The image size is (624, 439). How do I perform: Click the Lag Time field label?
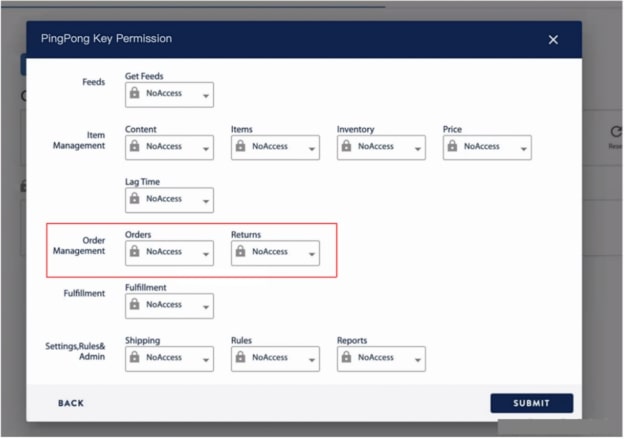[x=142, y=182]
